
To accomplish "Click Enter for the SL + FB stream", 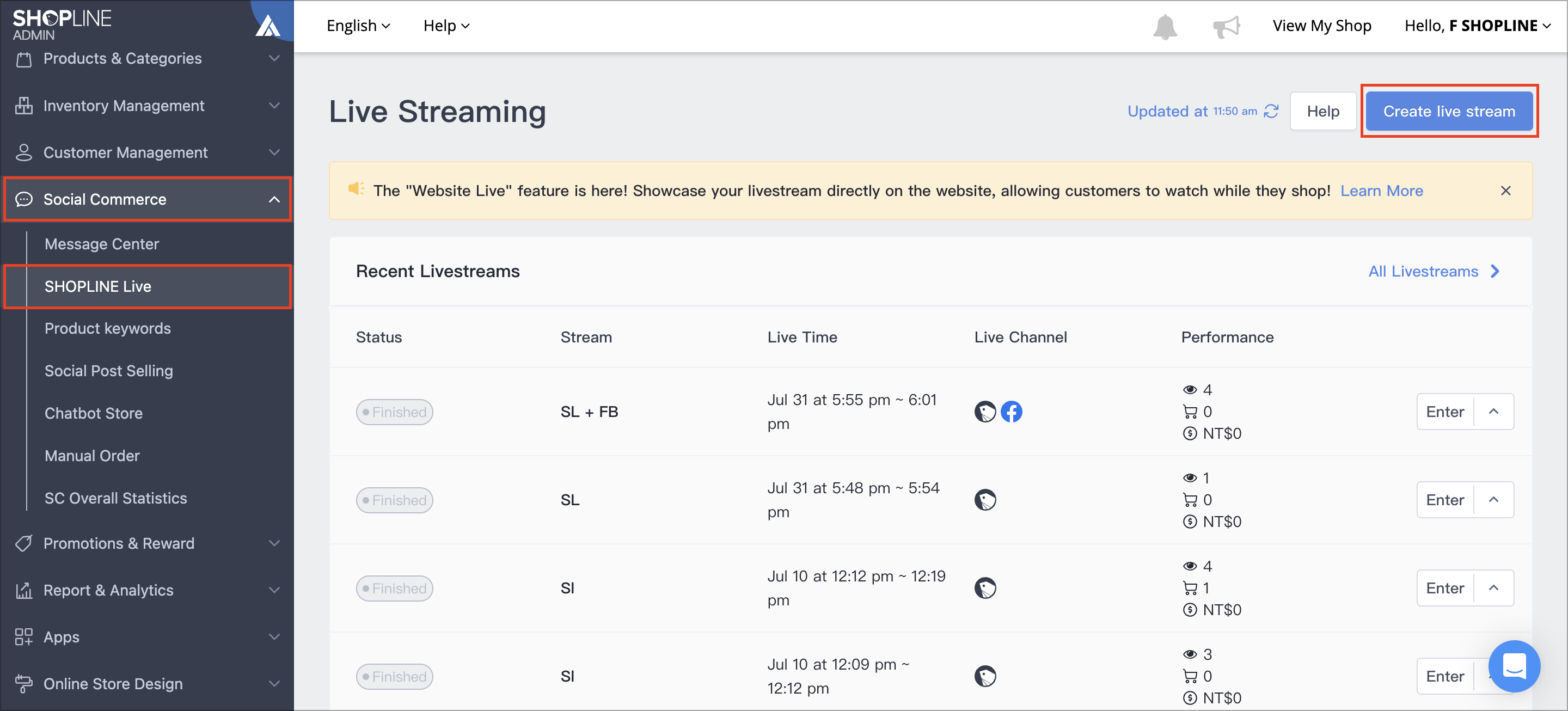I will tap(1444, 412).
